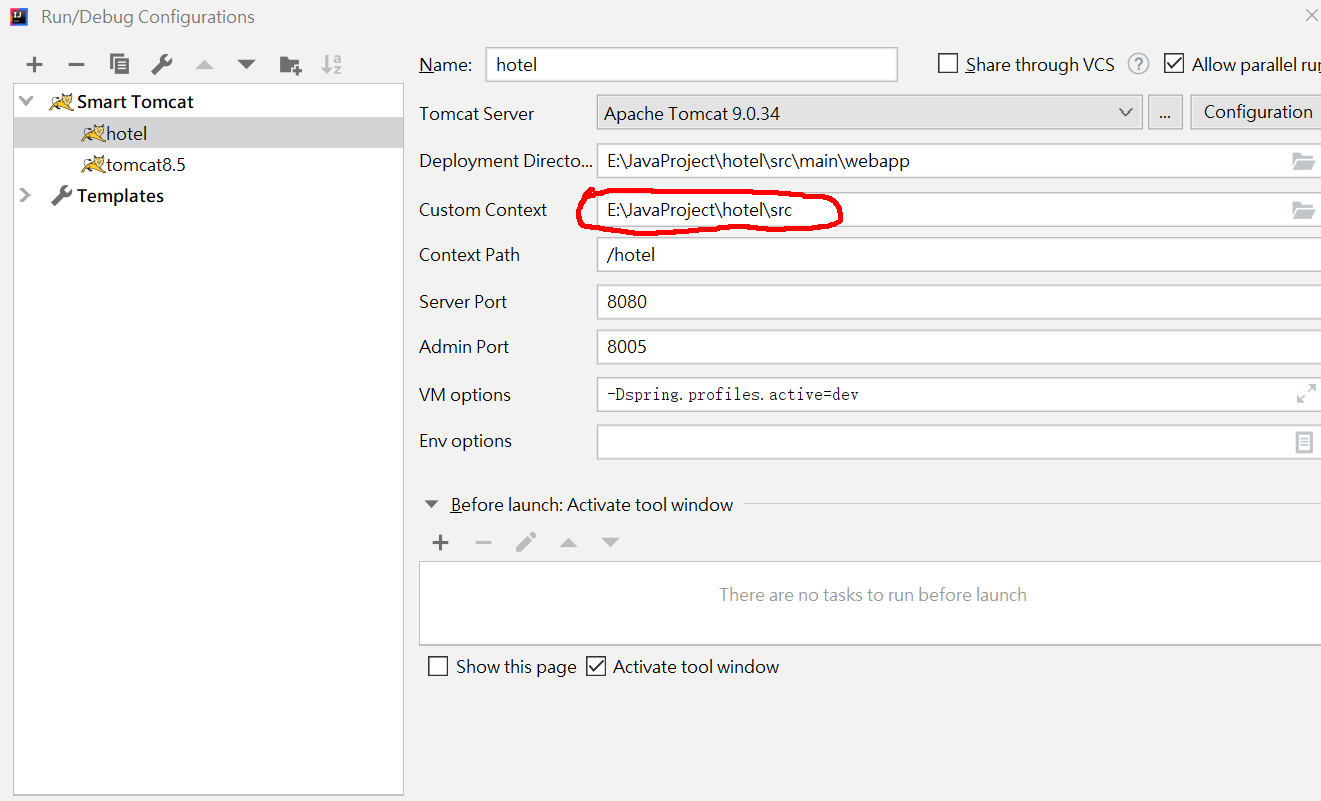
Task: Close the Run/Debug Configurations dialog
Action: point(1311,15)
